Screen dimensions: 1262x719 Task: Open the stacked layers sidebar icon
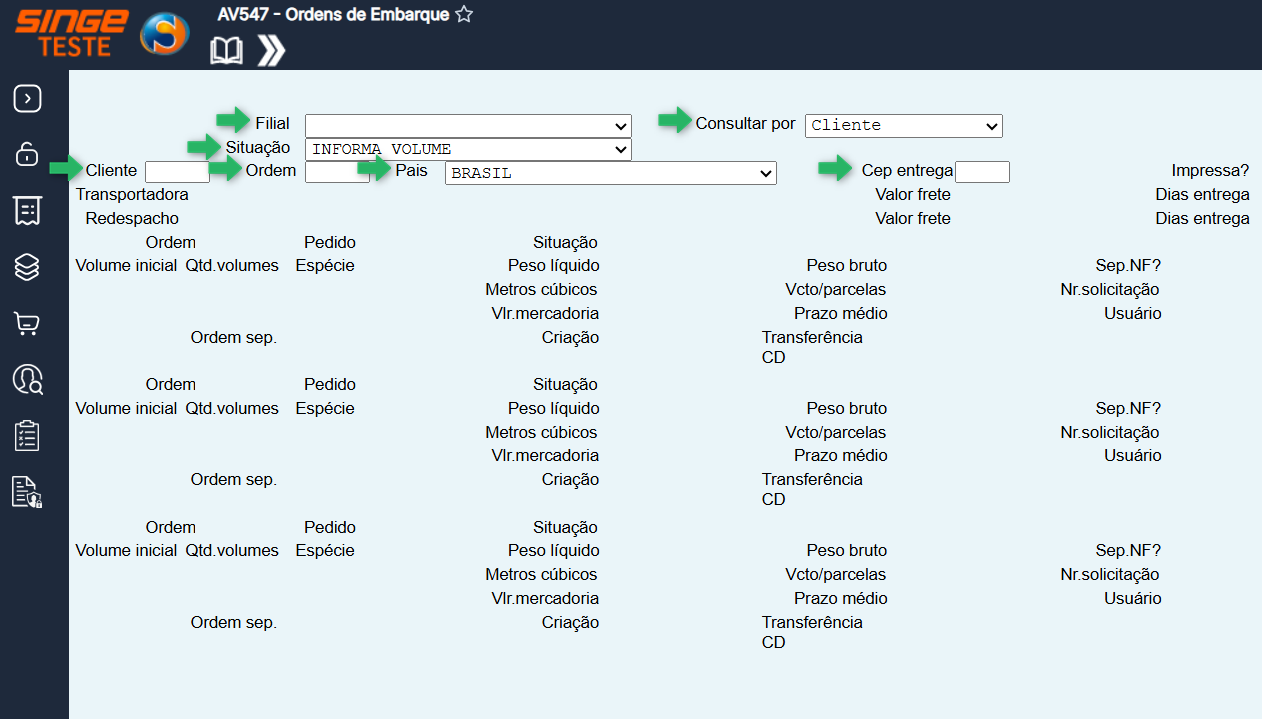[27, 267]
